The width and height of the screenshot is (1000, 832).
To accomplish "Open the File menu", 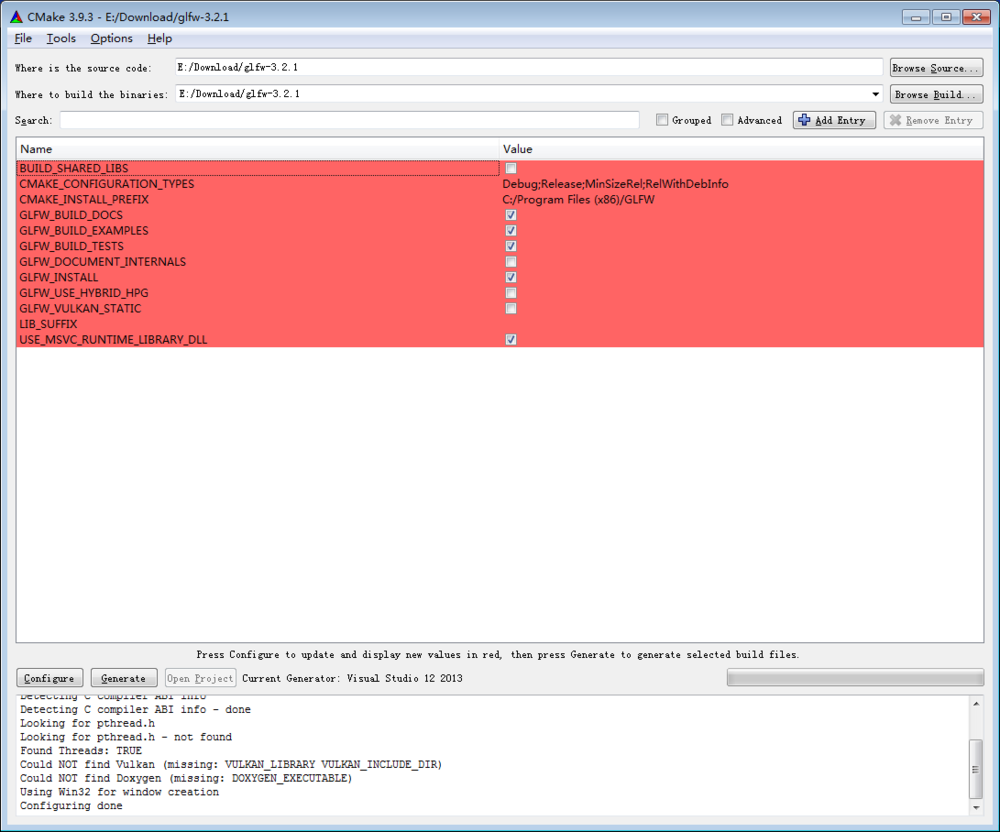I will 22,38.
